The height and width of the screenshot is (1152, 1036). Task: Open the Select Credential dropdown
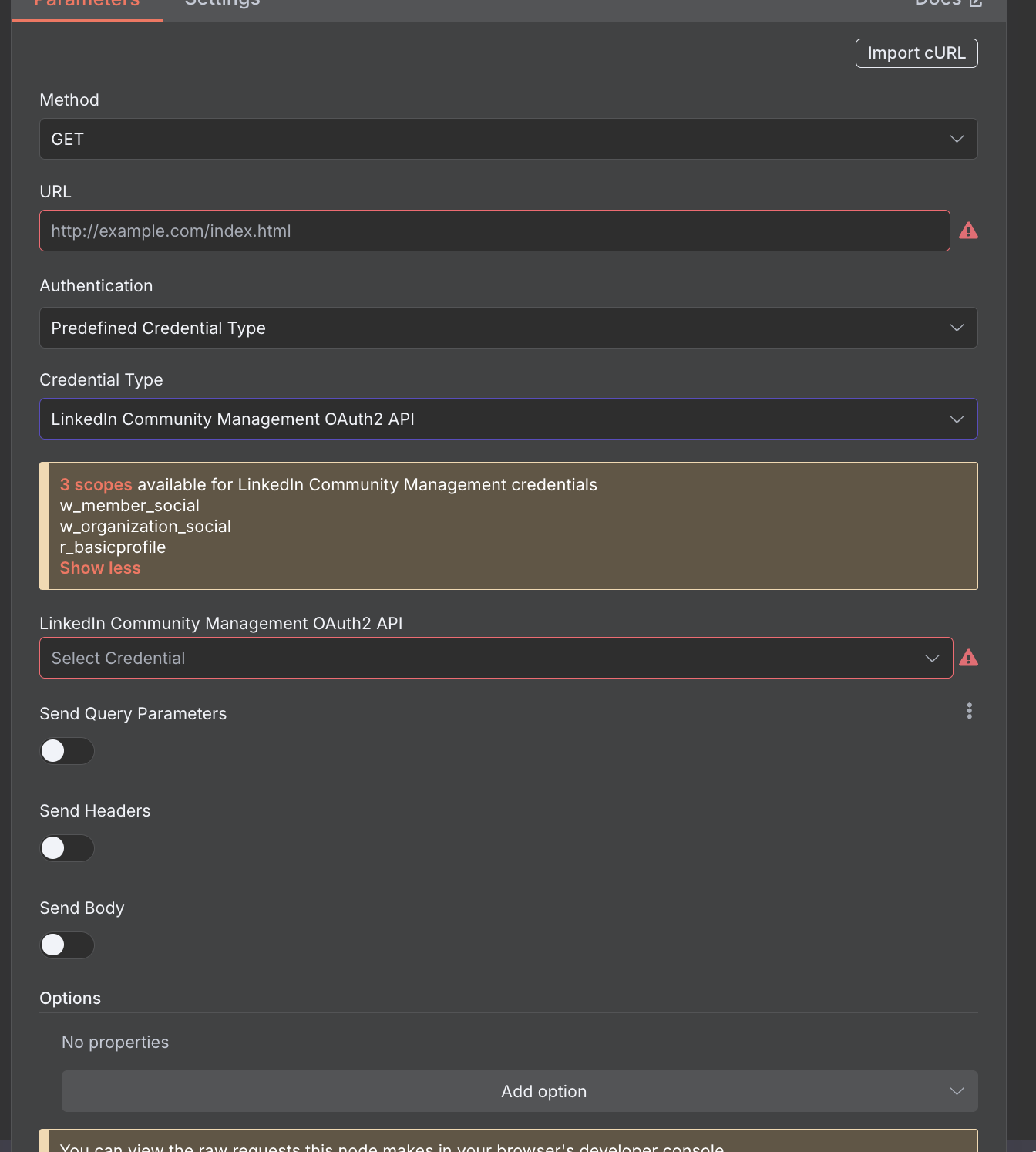[x=496, y=658]
